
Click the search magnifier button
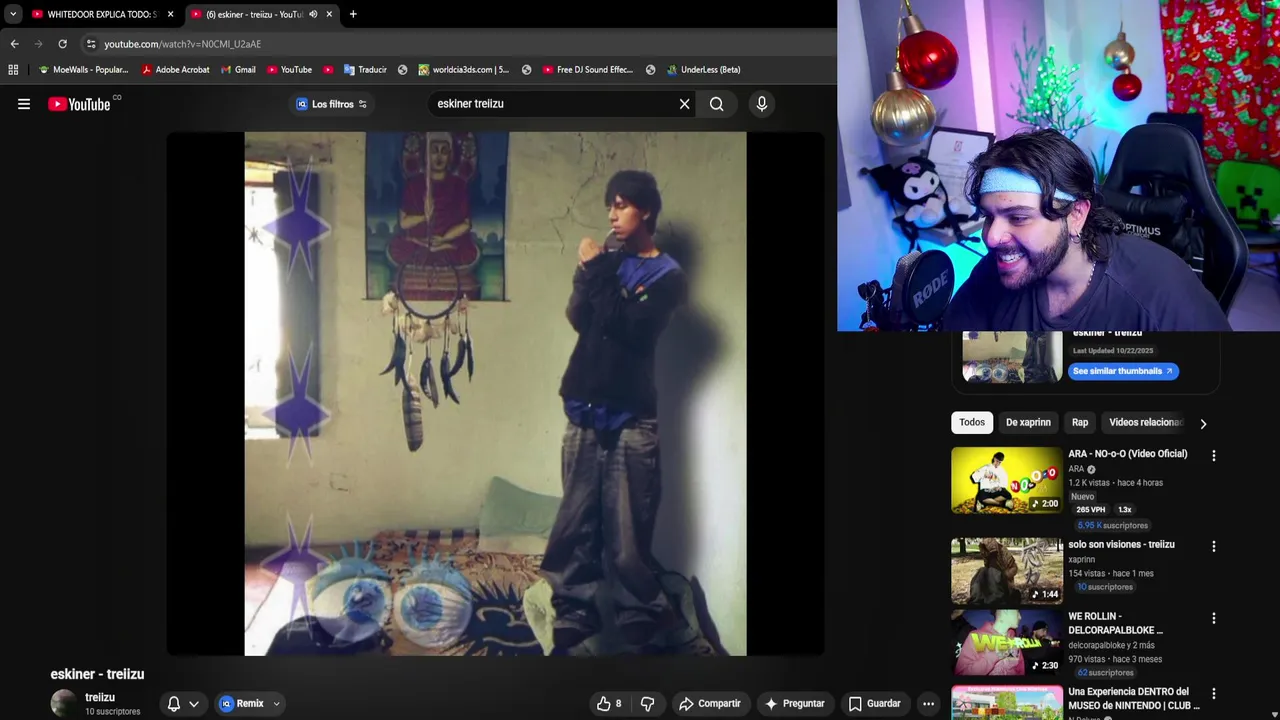click(717, 104)
